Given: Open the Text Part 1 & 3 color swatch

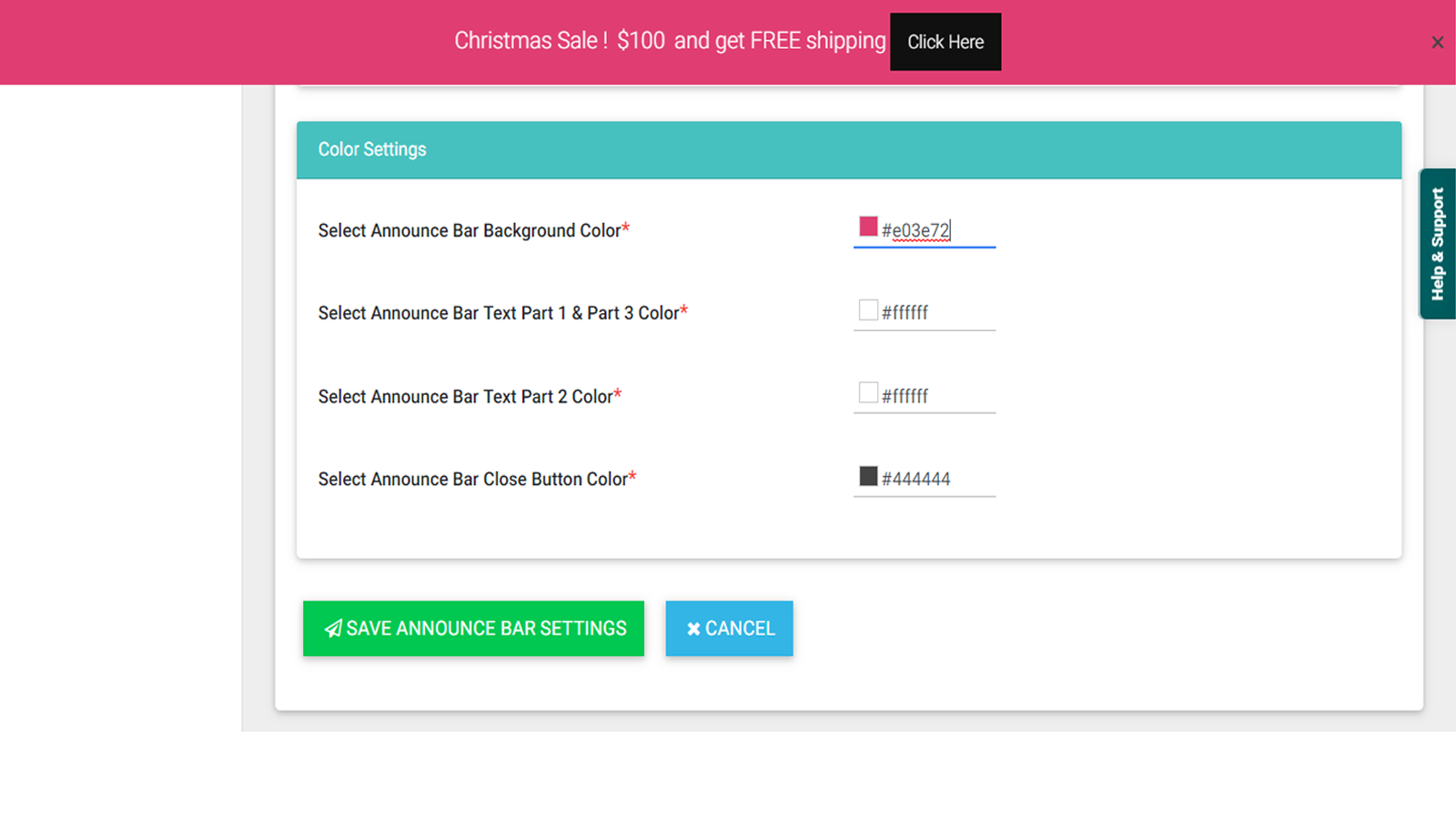Looking at the screenshot, I should (x=866, y=309).
